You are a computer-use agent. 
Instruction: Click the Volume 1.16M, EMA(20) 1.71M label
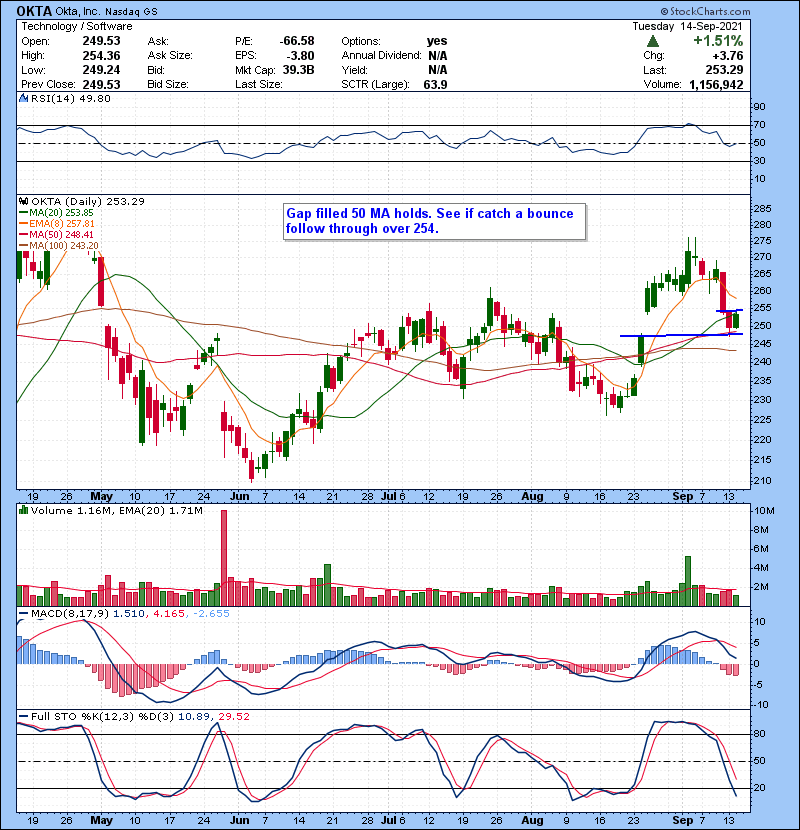point(116,510)
